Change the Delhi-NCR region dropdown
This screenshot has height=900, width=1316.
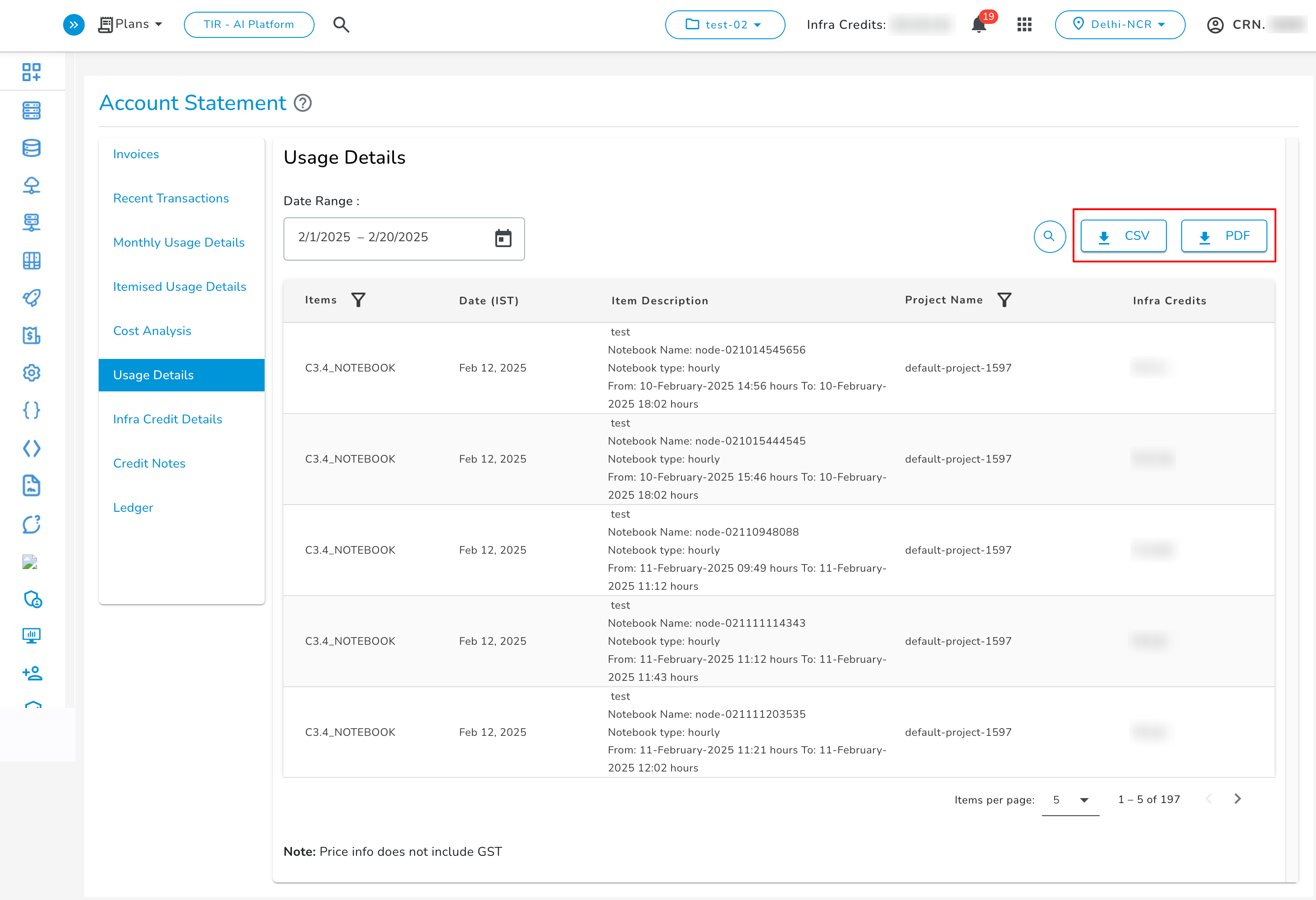point(1120,24)
